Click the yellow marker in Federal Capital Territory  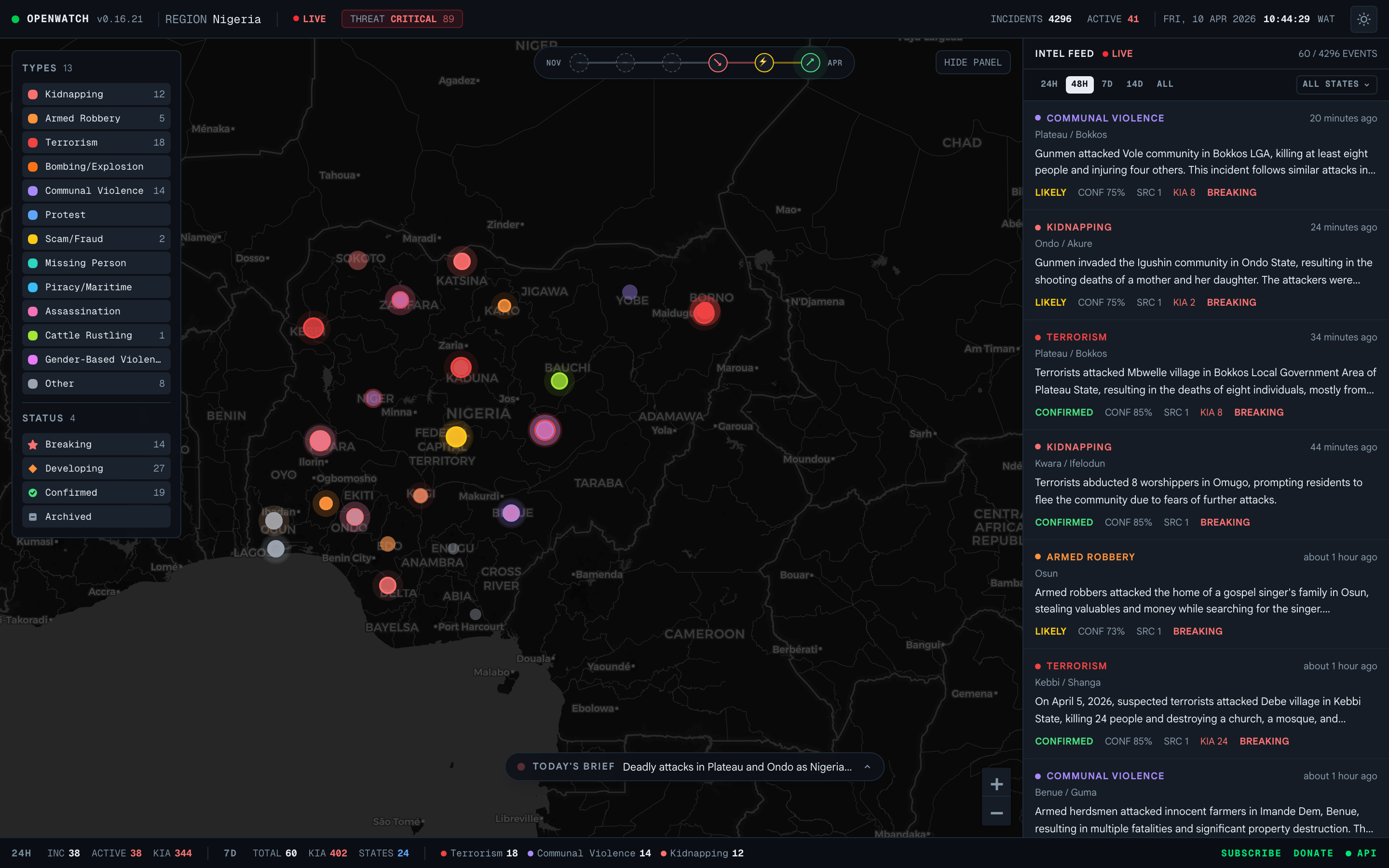tap(456, 437)
